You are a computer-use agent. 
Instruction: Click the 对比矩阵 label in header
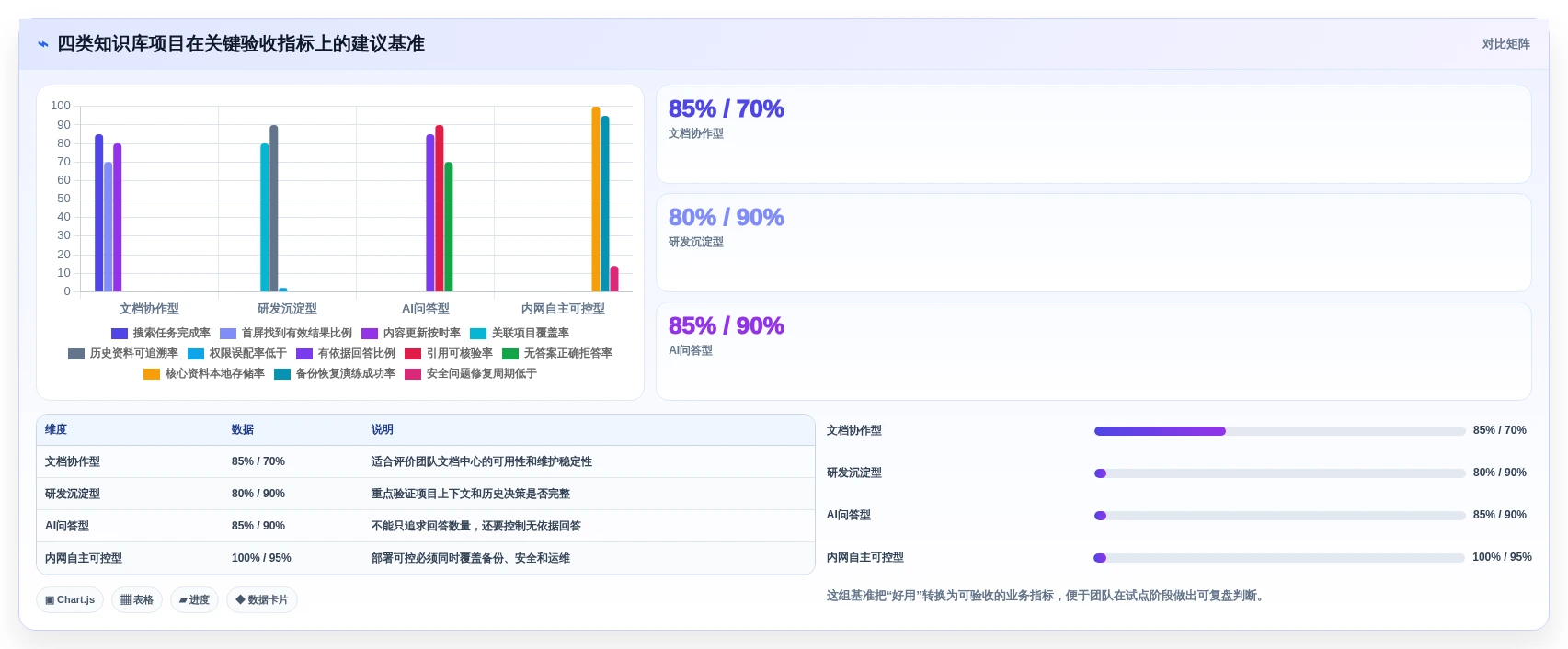tap(1505, 44)
